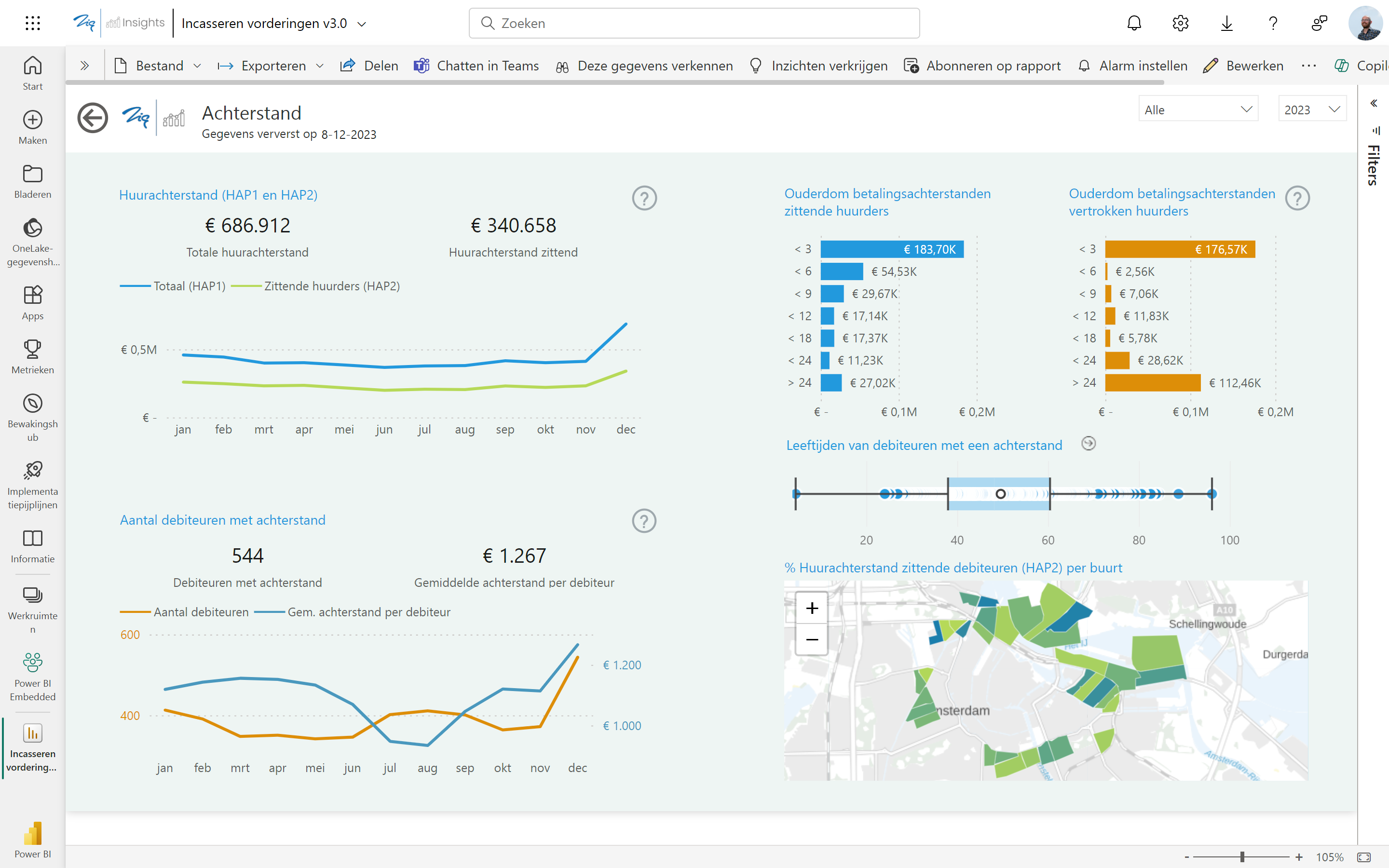Screen dimensions: 1389x868
Task: Open the settings gear in the header
Action: coord(1180,23)
